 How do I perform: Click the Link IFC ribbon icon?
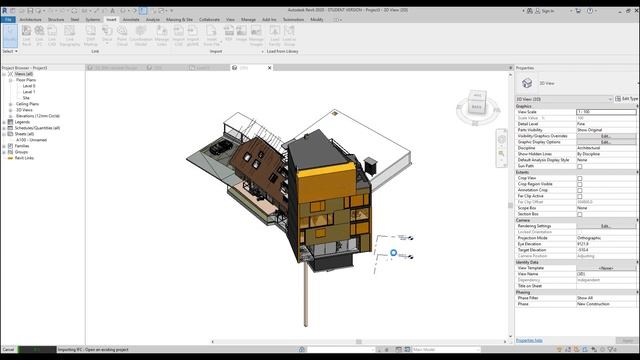tap(39, 36)
